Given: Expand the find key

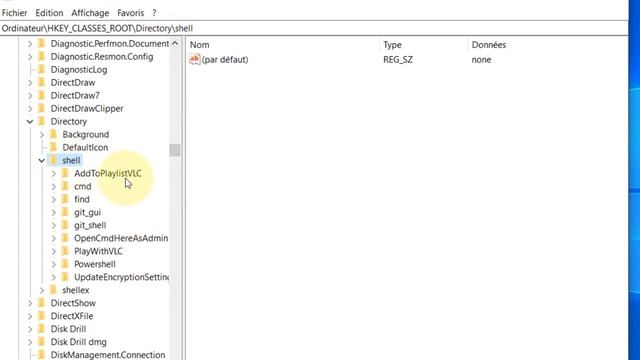Looking at the screenshot, I should point(53,200).
